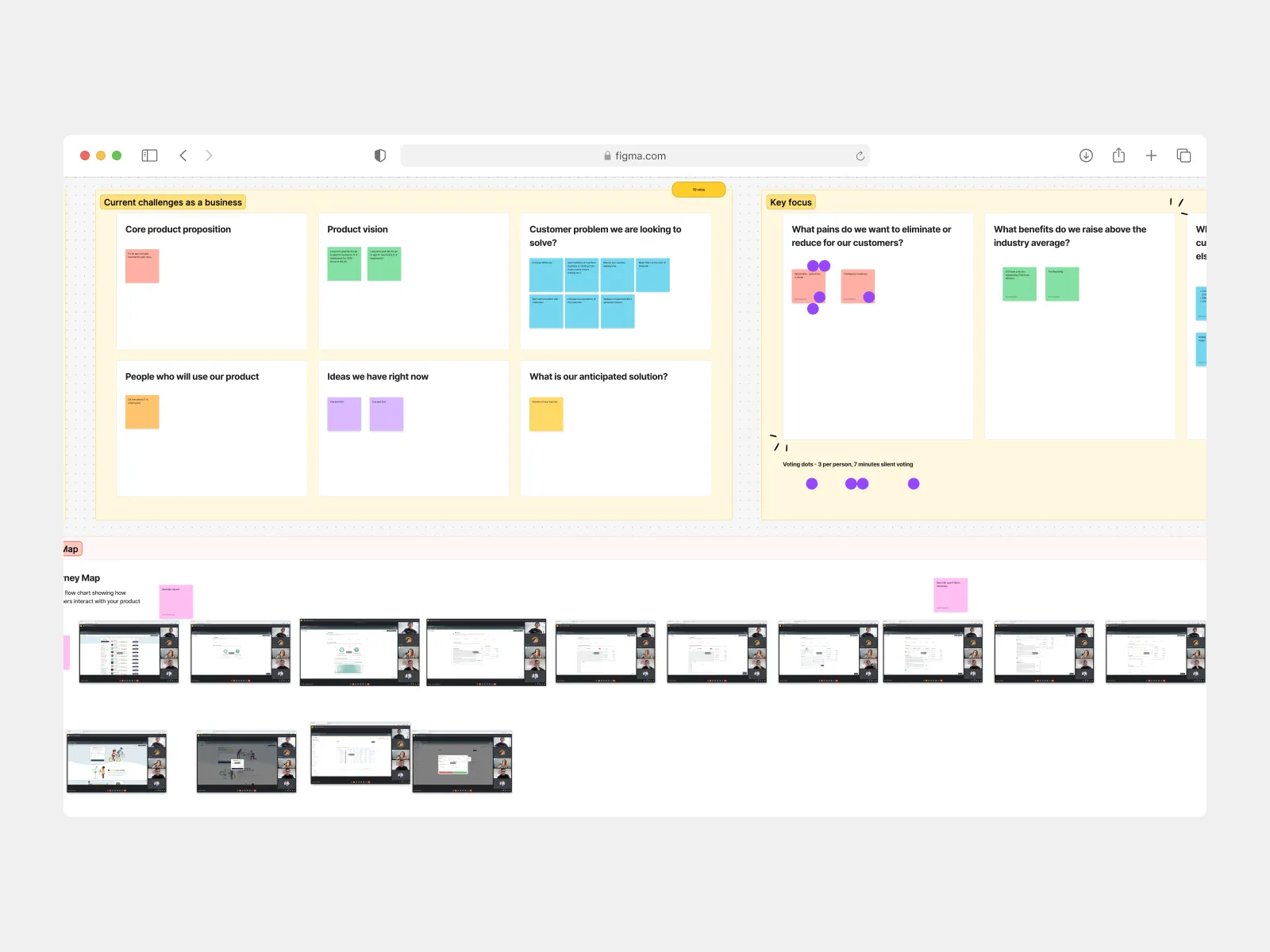Select the yellow timer pill label

tap(698, 190)
